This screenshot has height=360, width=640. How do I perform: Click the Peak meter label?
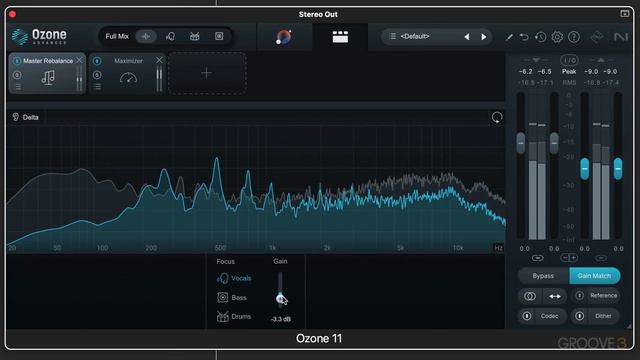[x=569, y=71]
